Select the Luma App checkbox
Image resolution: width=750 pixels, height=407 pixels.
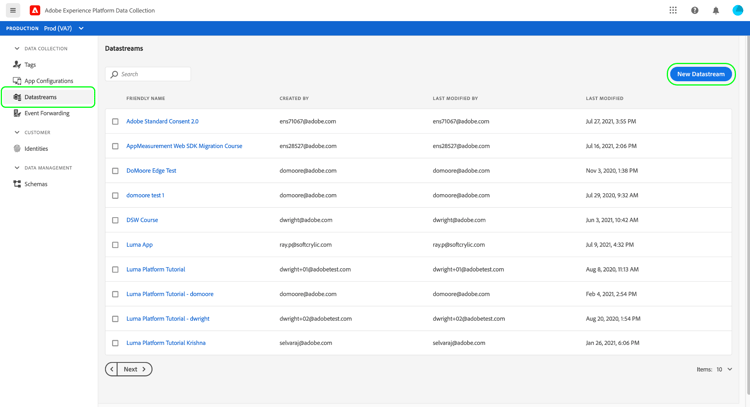(x=115, y=245)
